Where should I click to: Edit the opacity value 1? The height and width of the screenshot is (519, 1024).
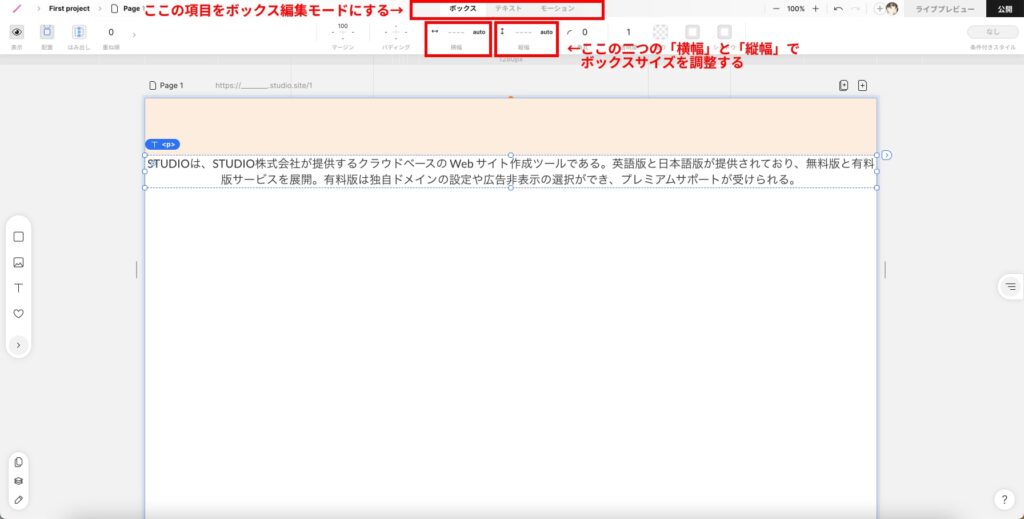629,32
